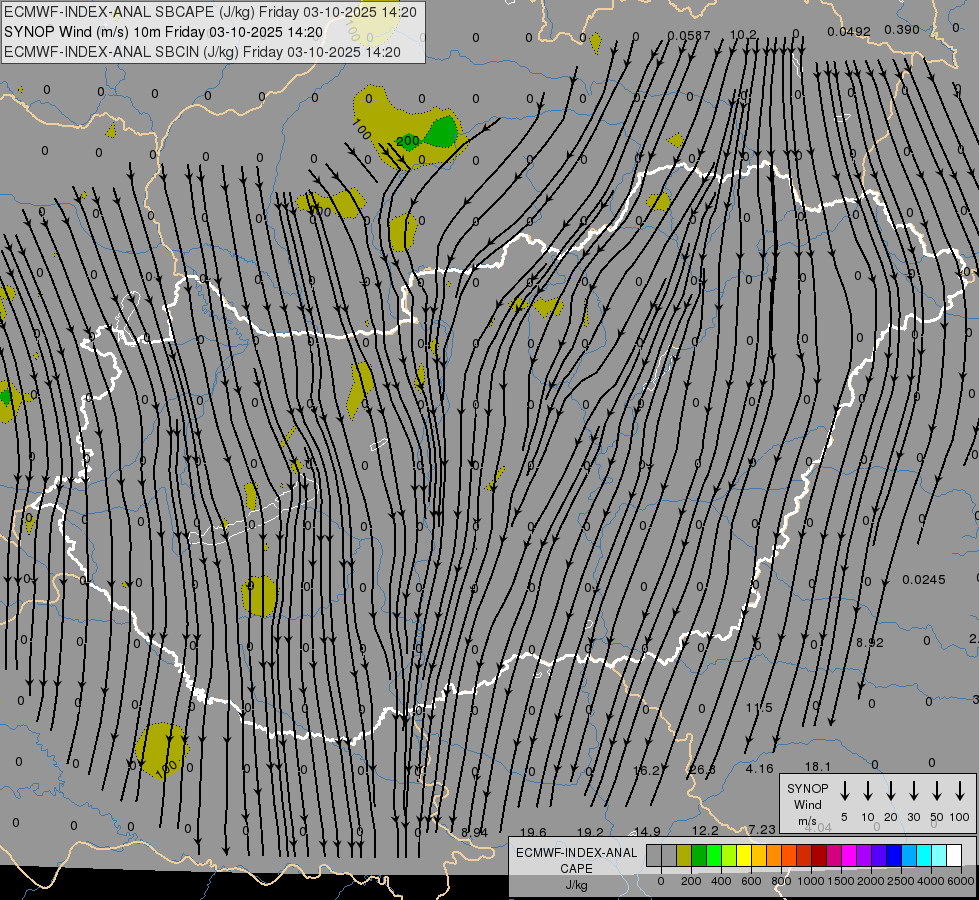Pick the yellow 600 J/kg legend swatch
This screenshot has width=979, height=900.
744,856
